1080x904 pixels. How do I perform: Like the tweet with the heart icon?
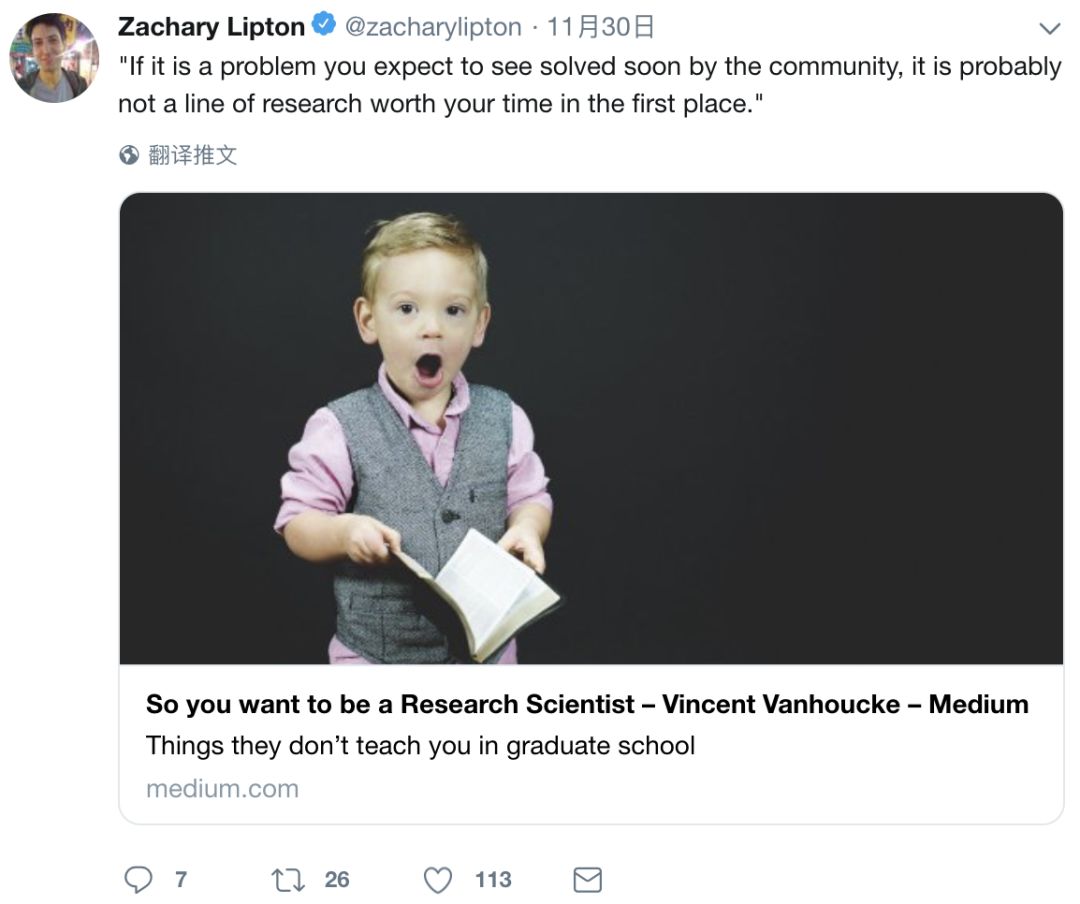point(438,879)
